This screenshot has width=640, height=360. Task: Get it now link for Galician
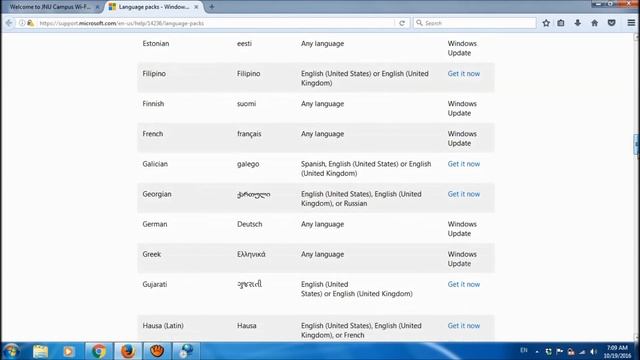tap(464, 164)
